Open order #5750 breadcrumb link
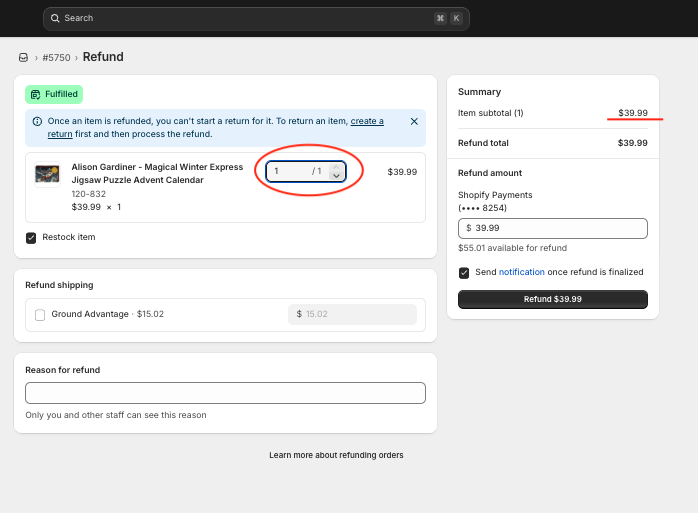 coord(56,57)
